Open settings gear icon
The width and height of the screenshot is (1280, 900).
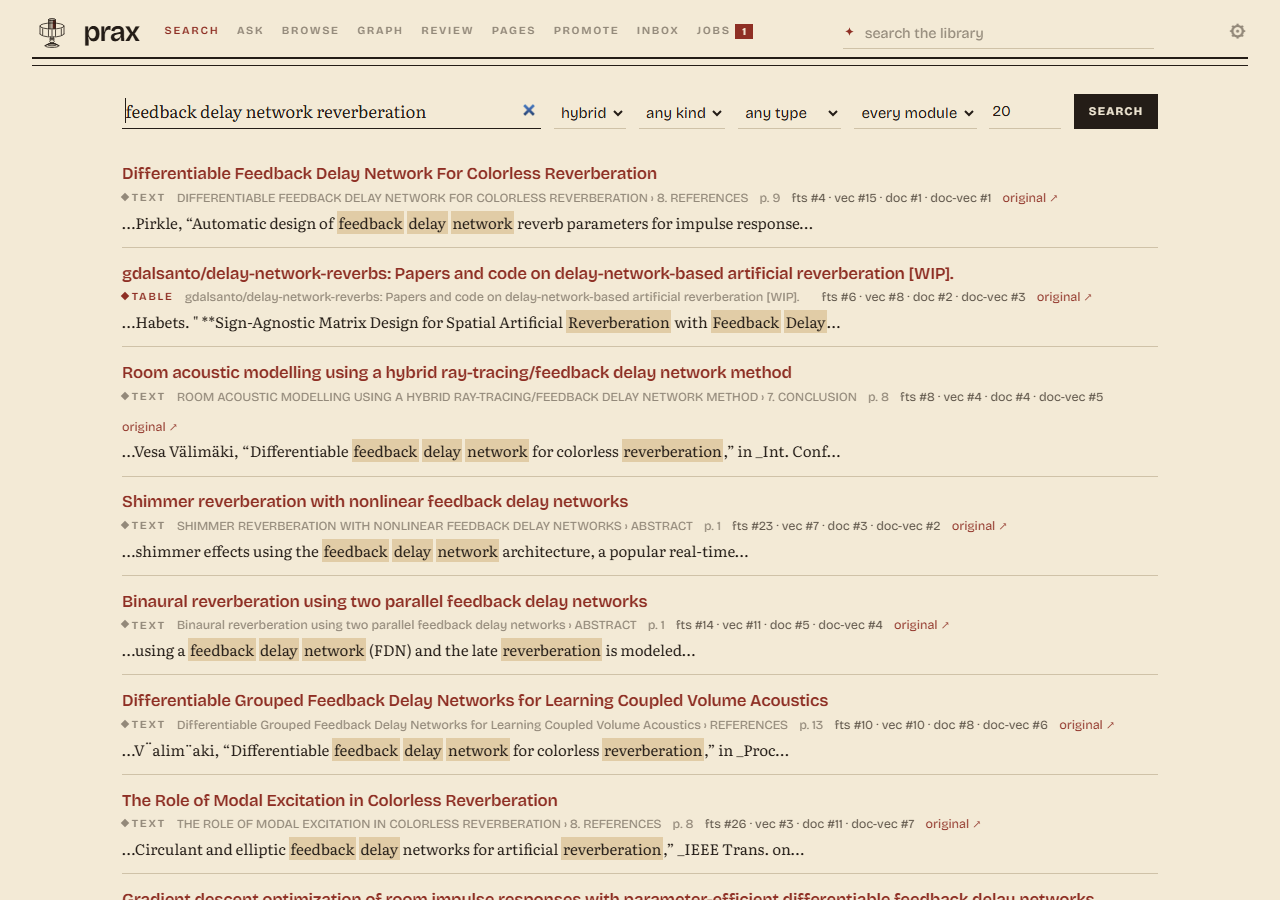(x=1237, y=31)
